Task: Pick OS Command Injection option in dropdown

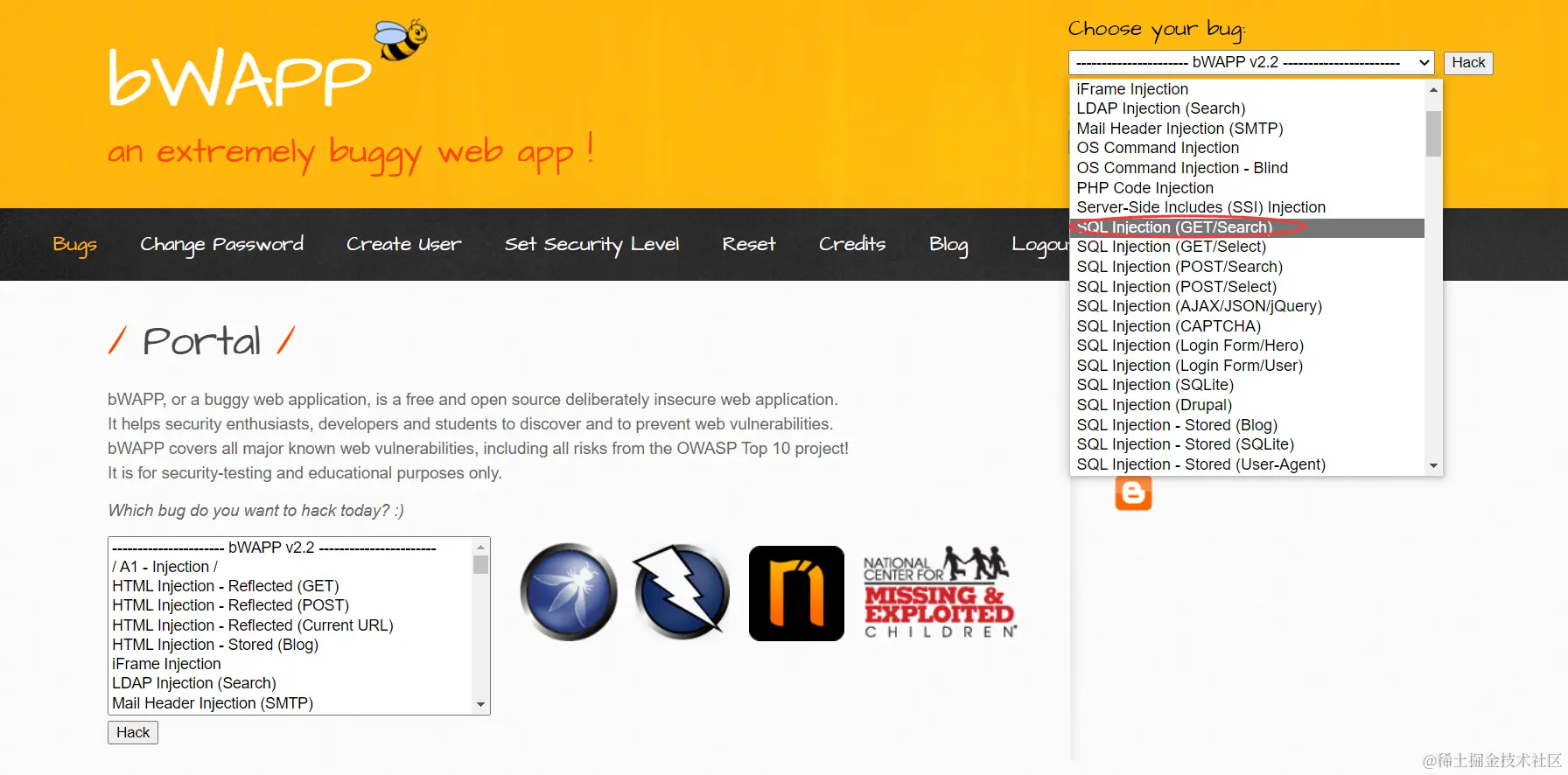Action: pos(1247,148)
